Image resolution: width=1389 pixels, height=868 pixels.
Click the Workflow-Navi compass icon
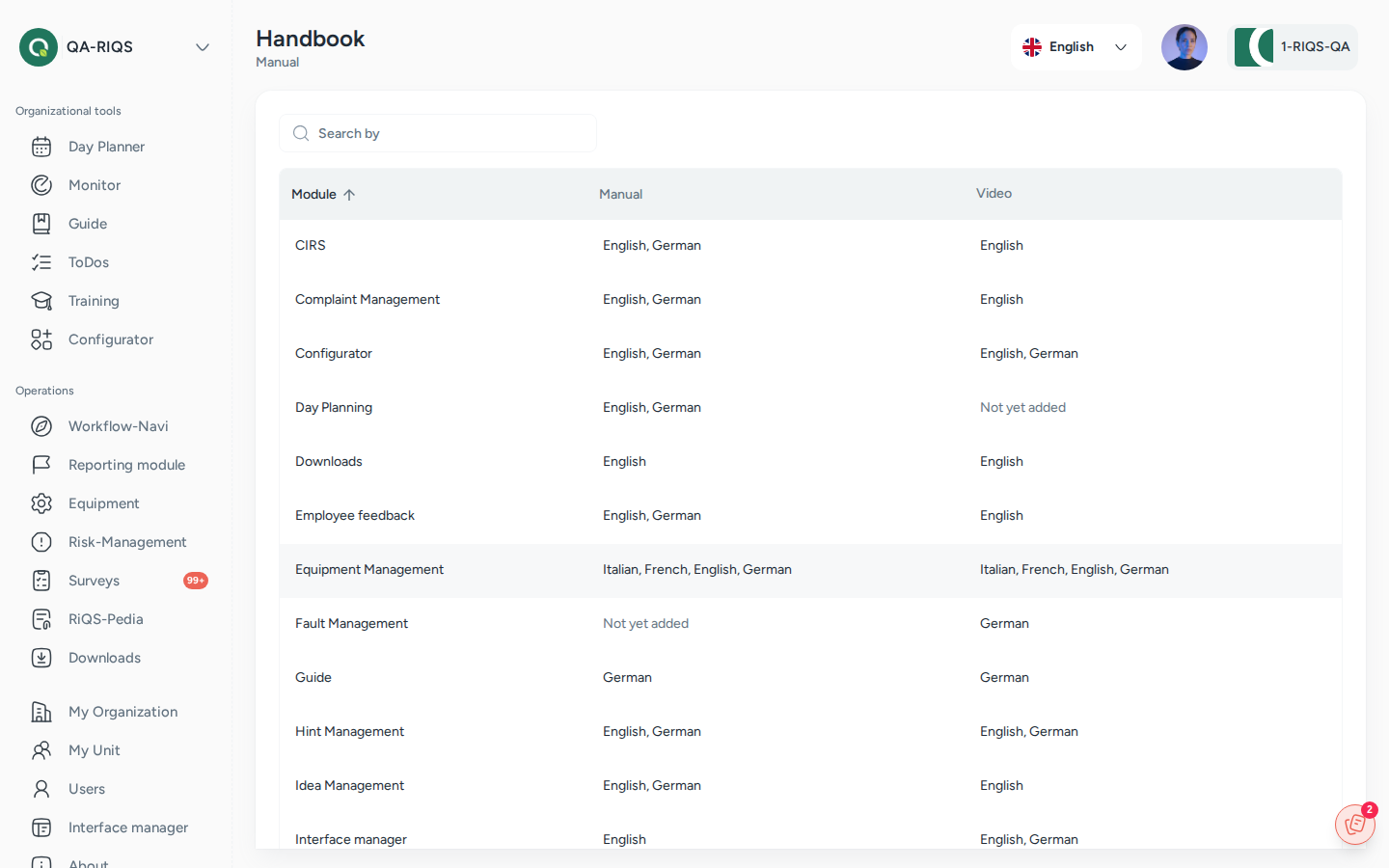[x=41, y=426]
